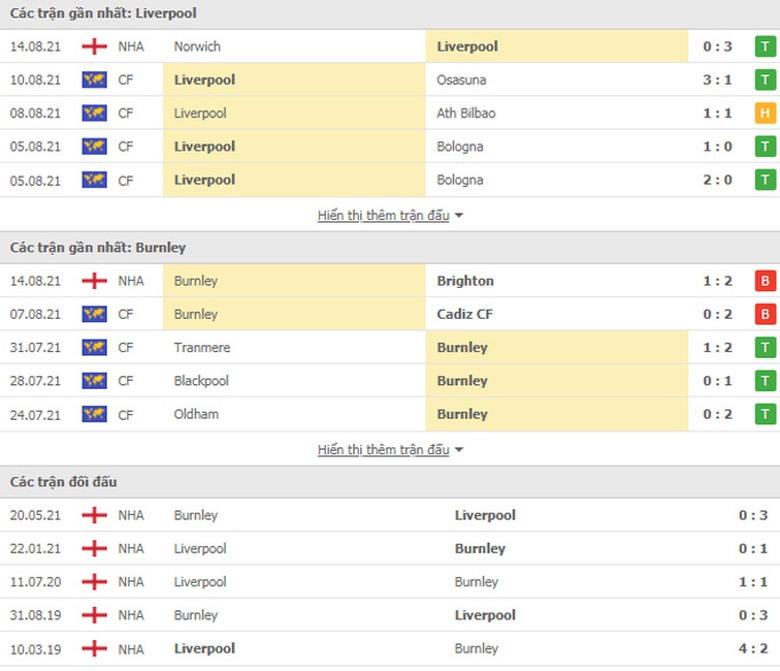Open the Brighton team link

point(465,281)
